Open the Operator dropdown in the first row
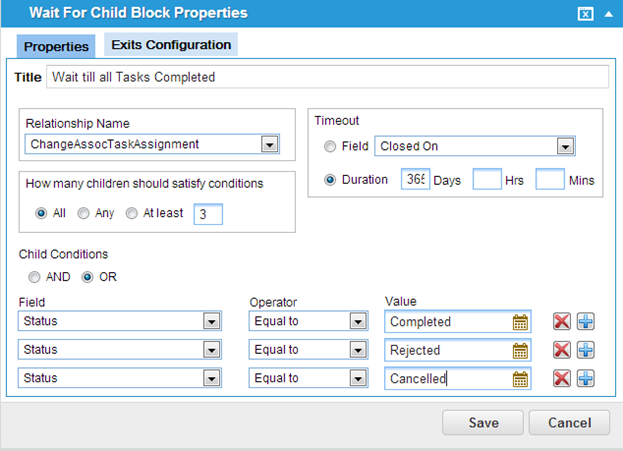Viewport: 623px width, 451px height. (x=358, y=322)
